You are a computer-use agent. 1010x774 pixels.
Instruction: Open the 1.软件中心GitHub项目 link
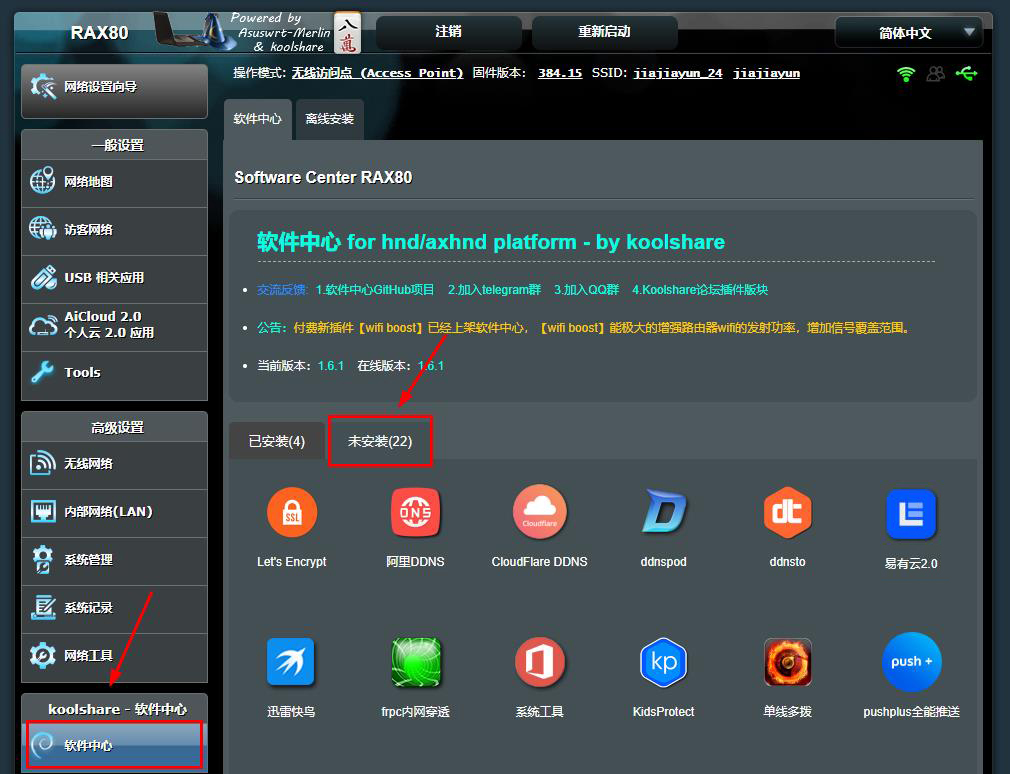pyautogui.click(x=375, y=290)
